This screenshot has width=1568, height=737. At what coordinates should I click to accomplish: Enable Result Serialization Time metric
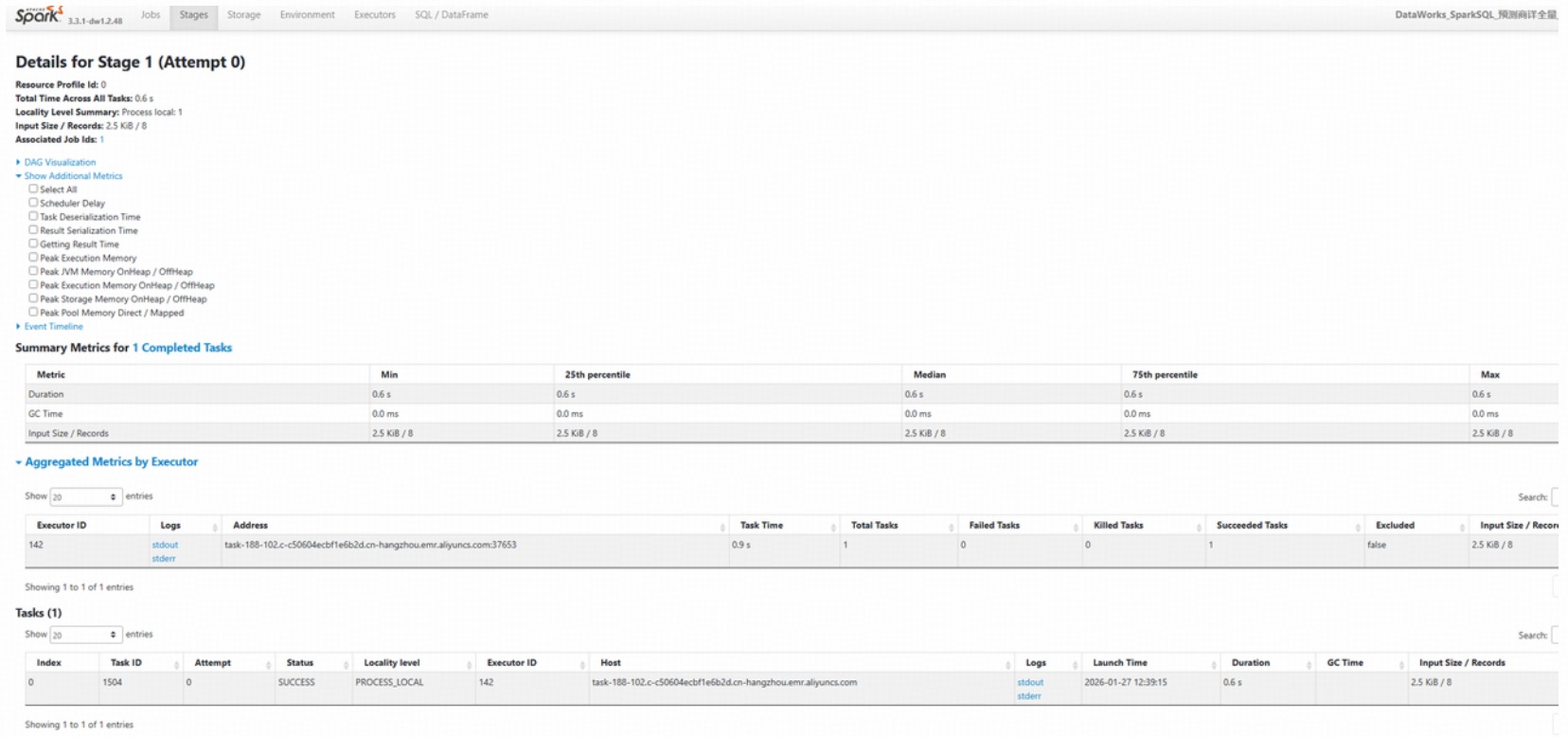[x=33, y=230]
